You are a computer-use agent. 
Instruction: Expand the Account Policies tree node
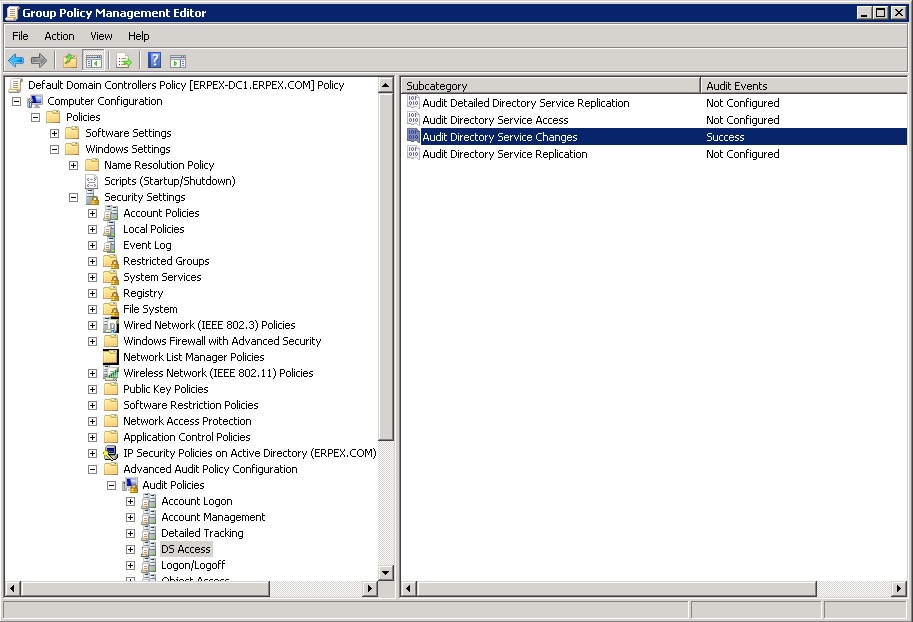92,213
